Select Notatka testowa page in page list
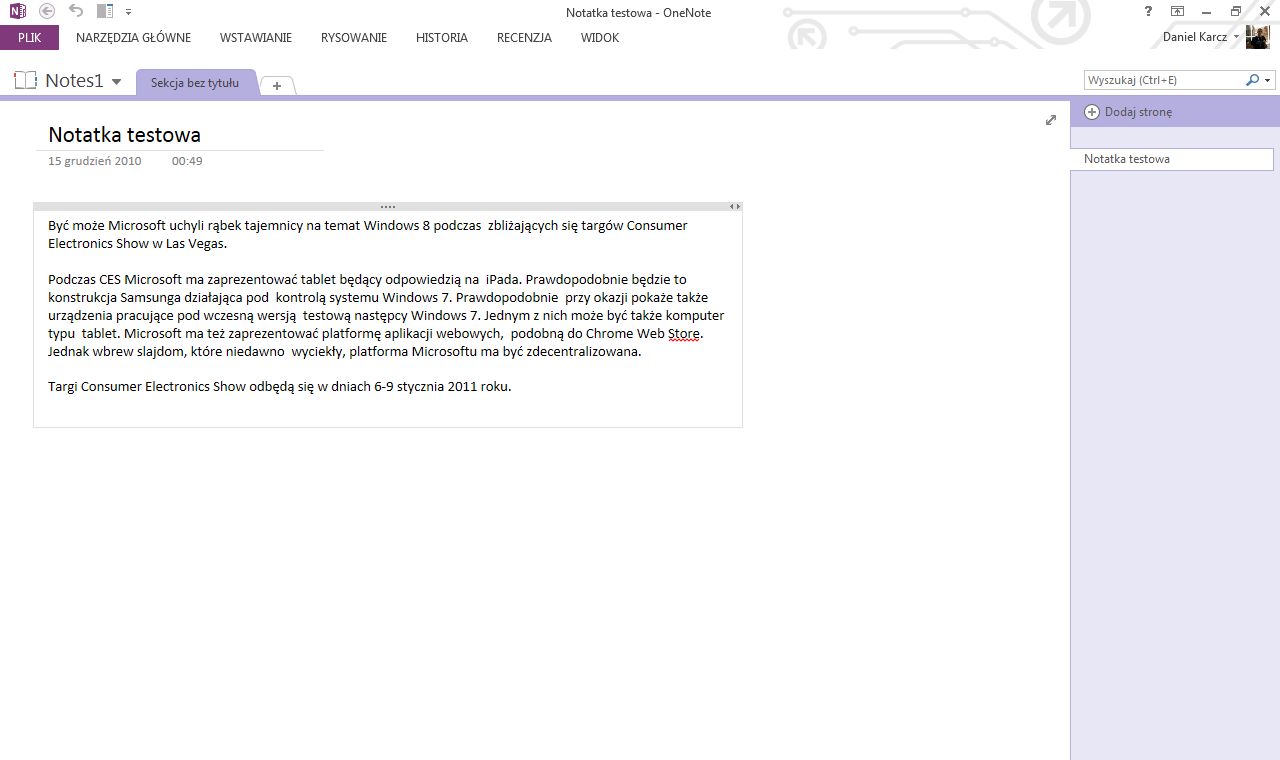This screenshot has width=1280, height=760. point(1172,159)
